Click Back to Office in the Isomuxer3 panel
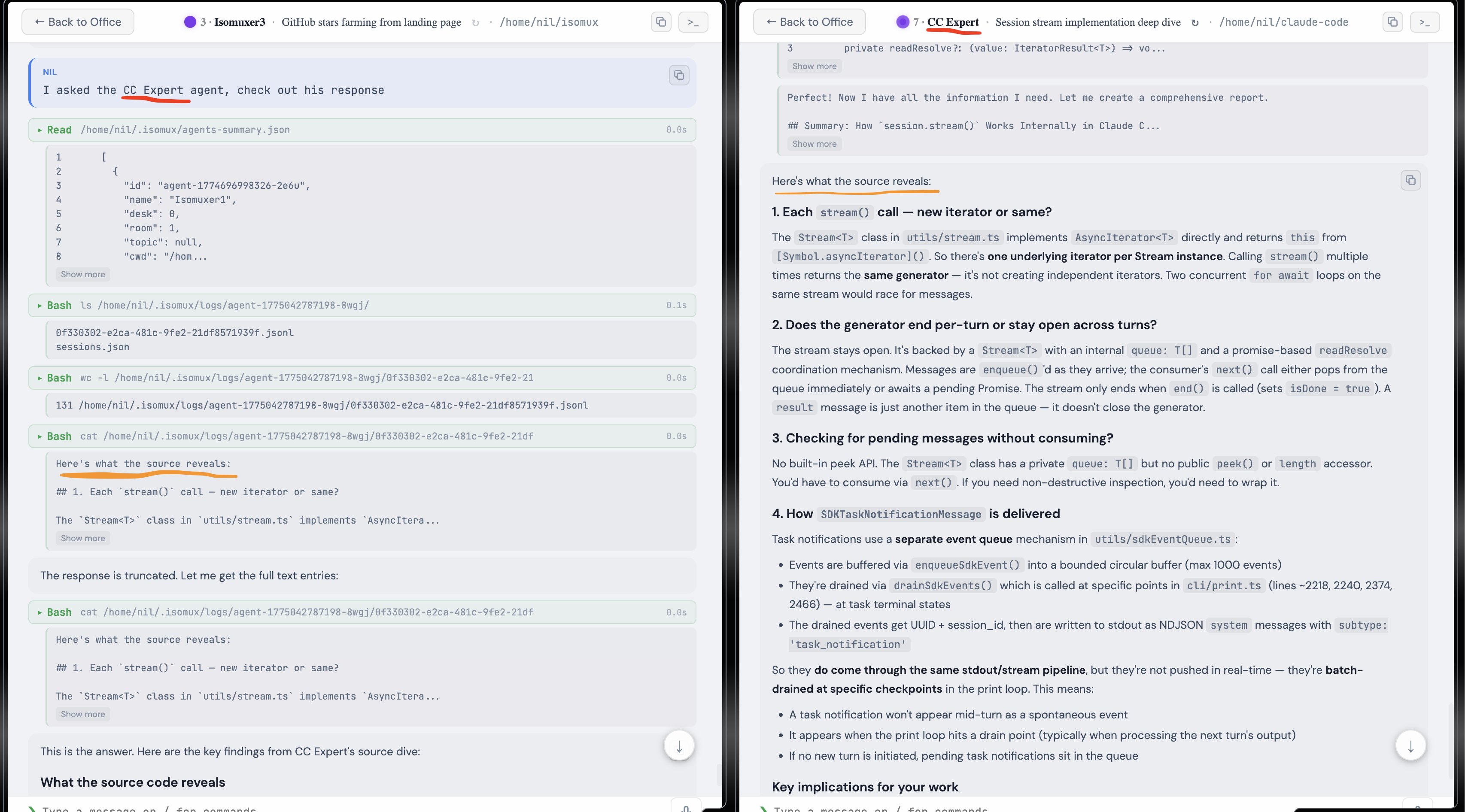Screen dimensions: 1465x812 [x=78, y=21]
